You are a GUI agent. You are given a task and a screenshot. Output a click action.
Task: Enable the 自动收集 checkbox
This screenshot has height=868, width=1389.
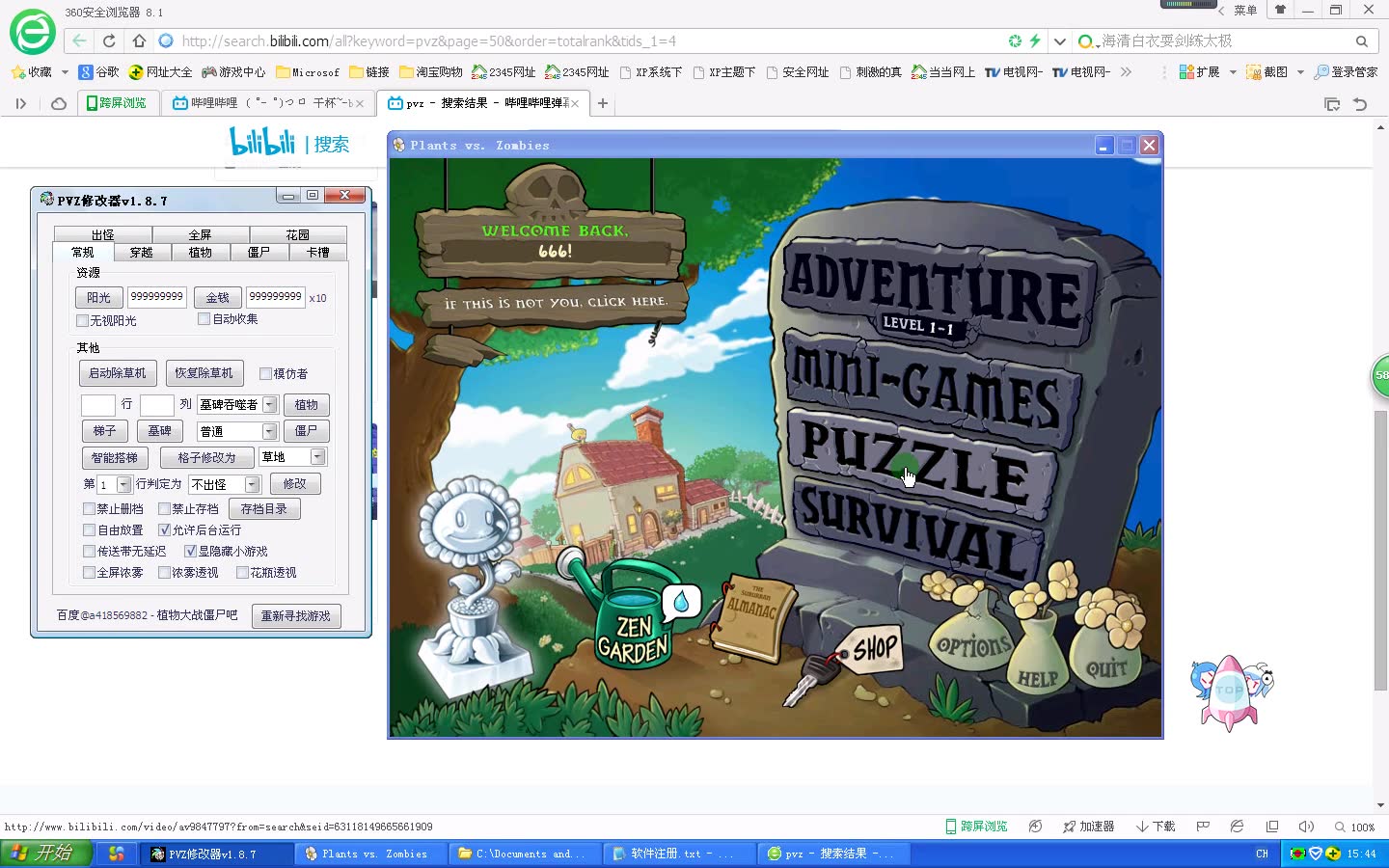tap(204, 319)
